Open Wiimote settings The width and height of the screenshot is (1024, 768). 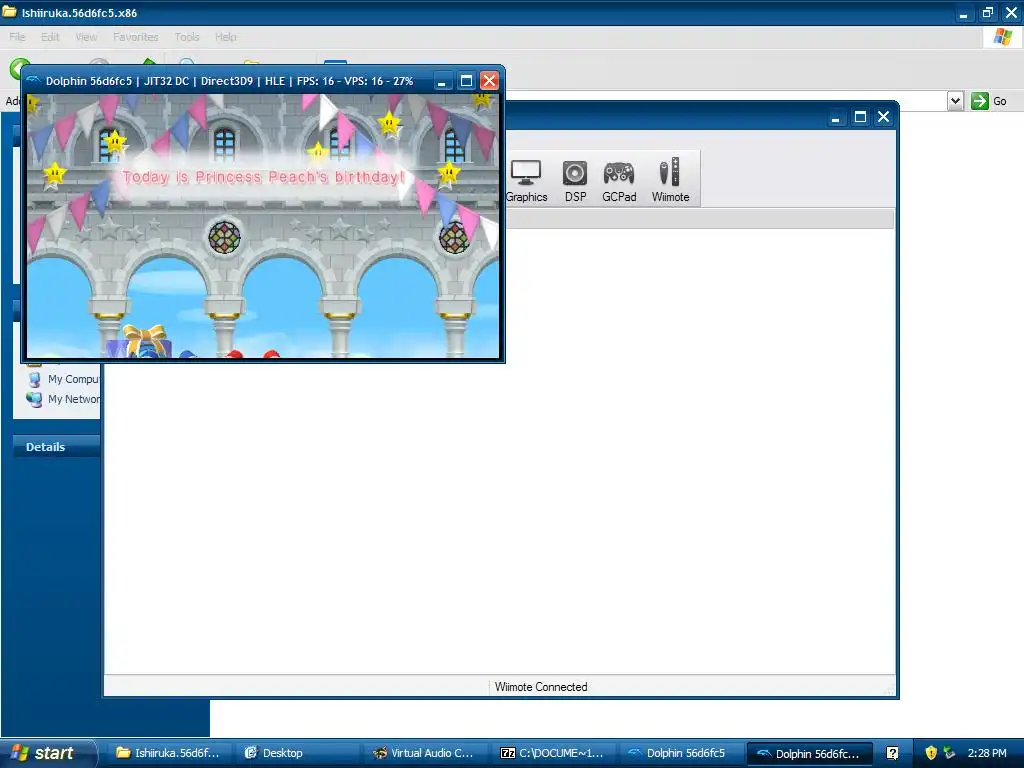pyautogui.click(x=670, y=180)
